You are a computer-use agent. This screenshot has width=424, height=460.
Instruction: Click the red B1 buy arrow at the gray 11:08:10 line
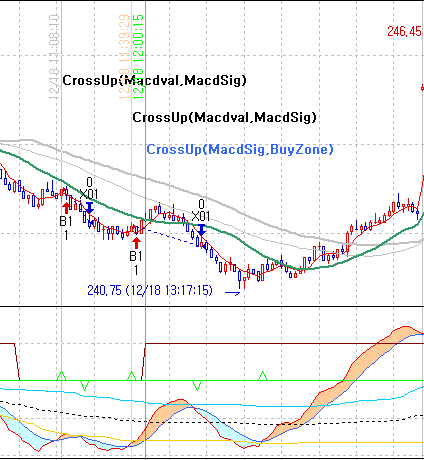coord(66,208)
